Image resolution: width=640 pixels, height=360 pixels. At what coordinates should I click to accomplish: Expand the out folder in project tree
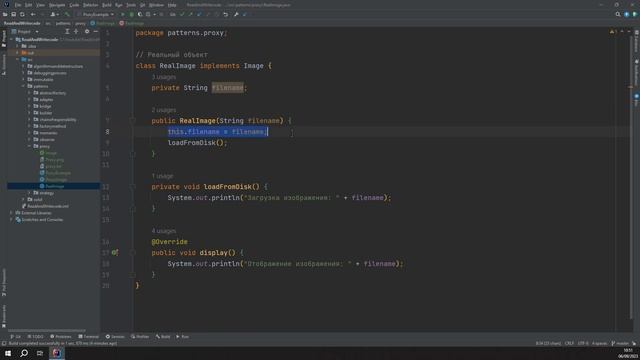(18, 53)
